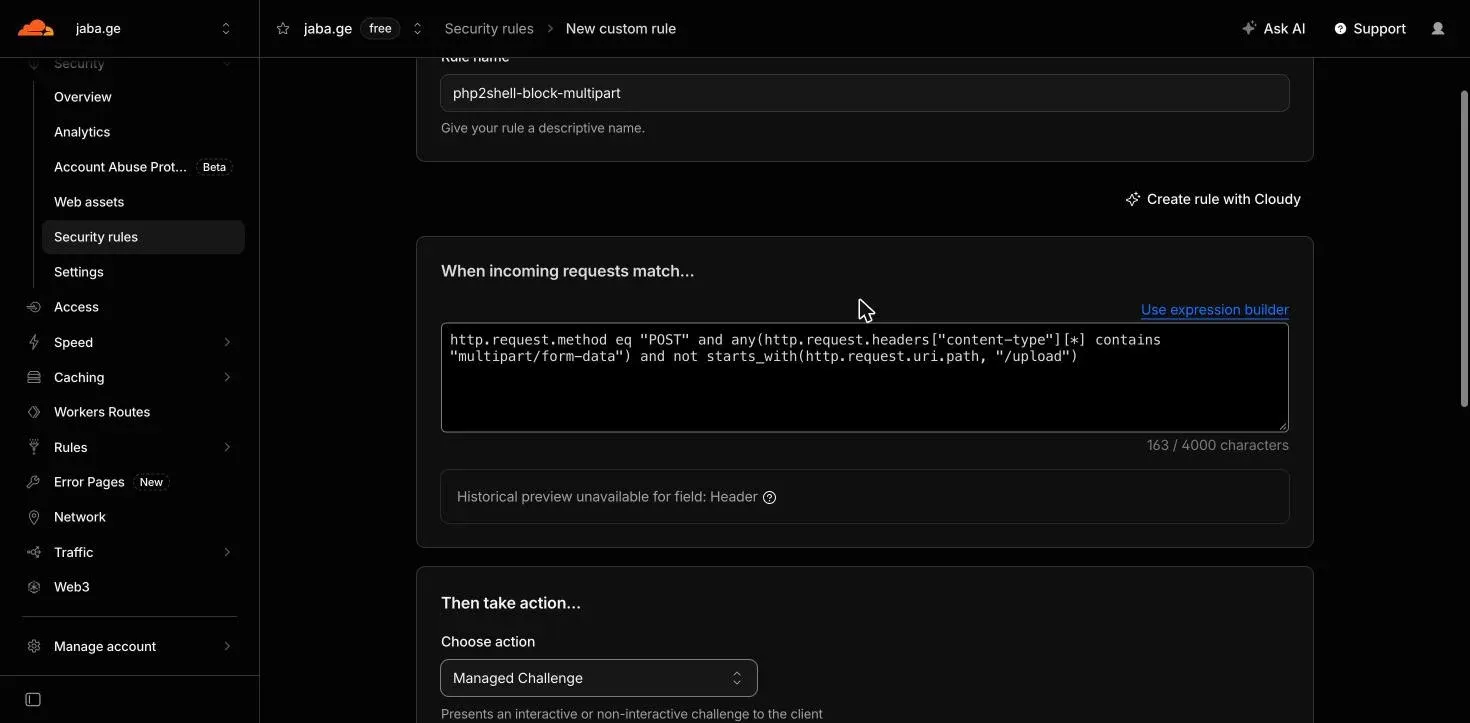Click the 163 / 4000 characters counter
1470x723 pixels.
click(x=1217, y=445)
